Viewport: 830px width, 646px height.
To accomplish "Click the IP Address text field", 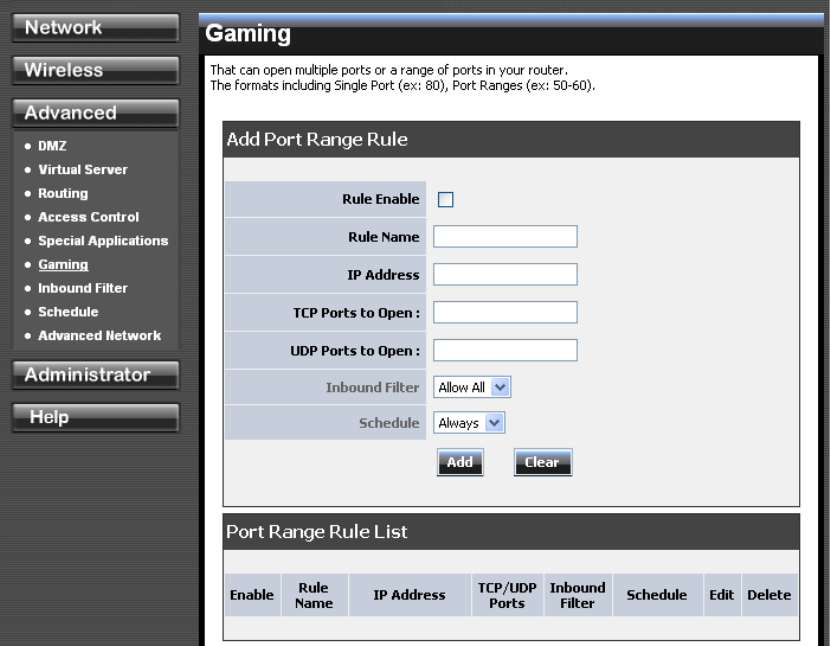I will tap(505, 274).
